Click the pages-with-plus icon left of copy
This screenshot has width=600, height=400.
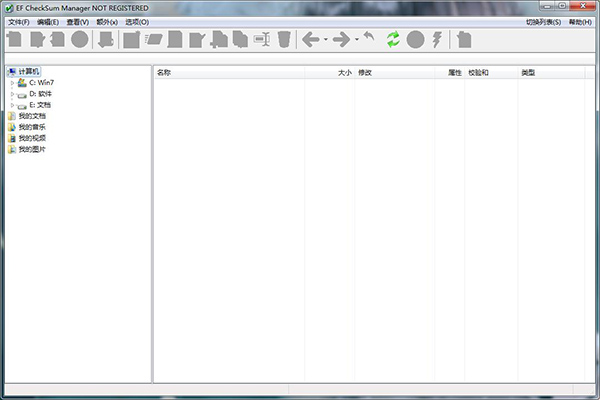tap(219, 39)
